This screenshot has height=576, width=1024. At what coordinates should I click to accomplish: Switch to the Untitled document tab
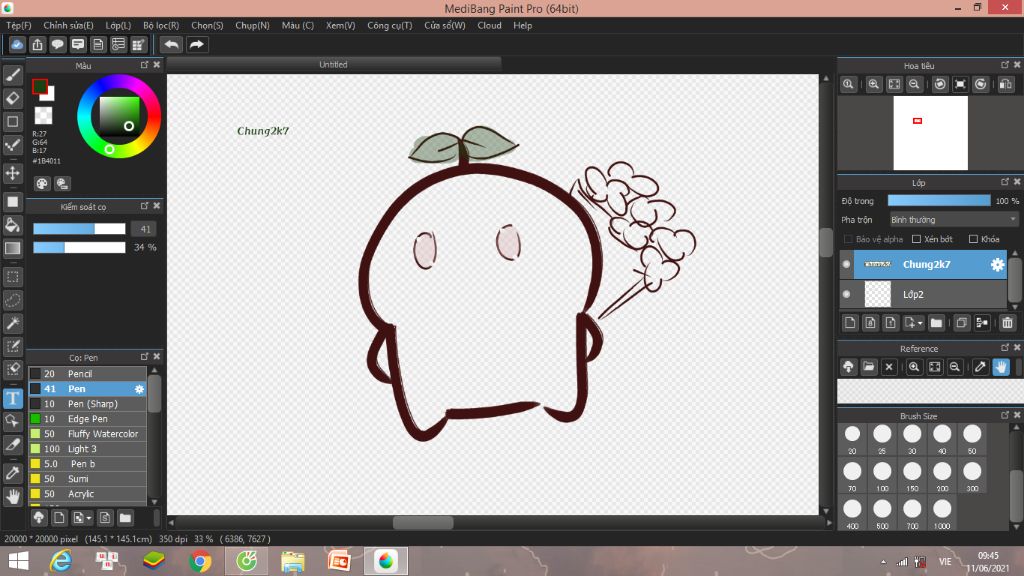pos(334,65)
